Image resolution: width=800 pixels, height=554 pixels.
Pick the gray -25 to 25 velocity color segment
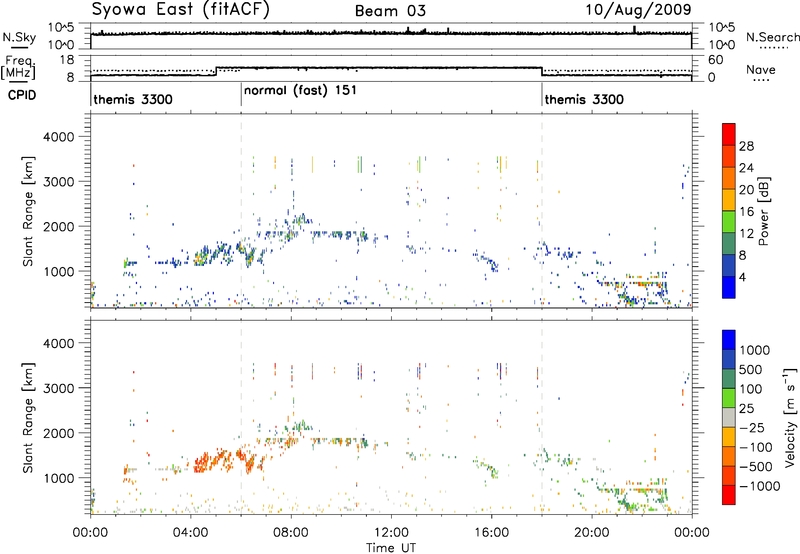click(729, 417)
